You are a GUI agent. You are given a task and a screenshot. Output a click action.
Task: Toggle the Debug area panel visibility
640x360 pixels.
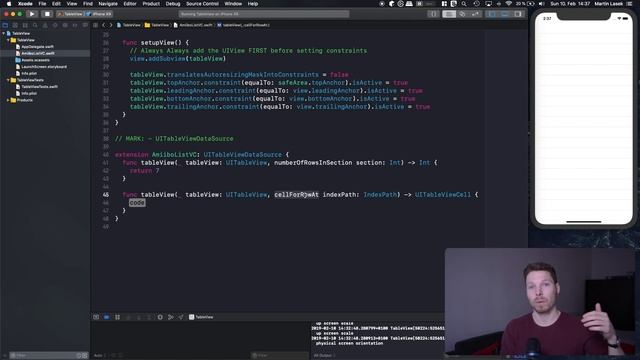505,14
